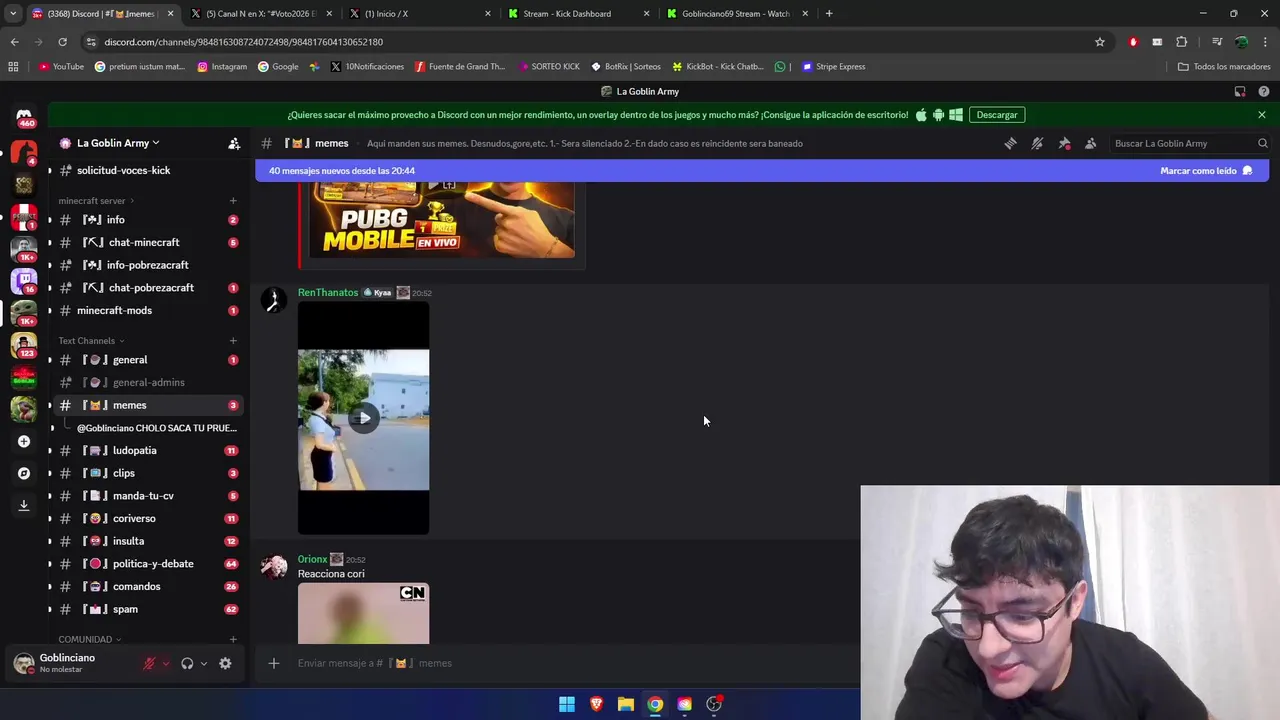The width and height of the screenshot is (1280, 720).
Task: Add a server with the plus icon
Action: [x=24, y=441]
